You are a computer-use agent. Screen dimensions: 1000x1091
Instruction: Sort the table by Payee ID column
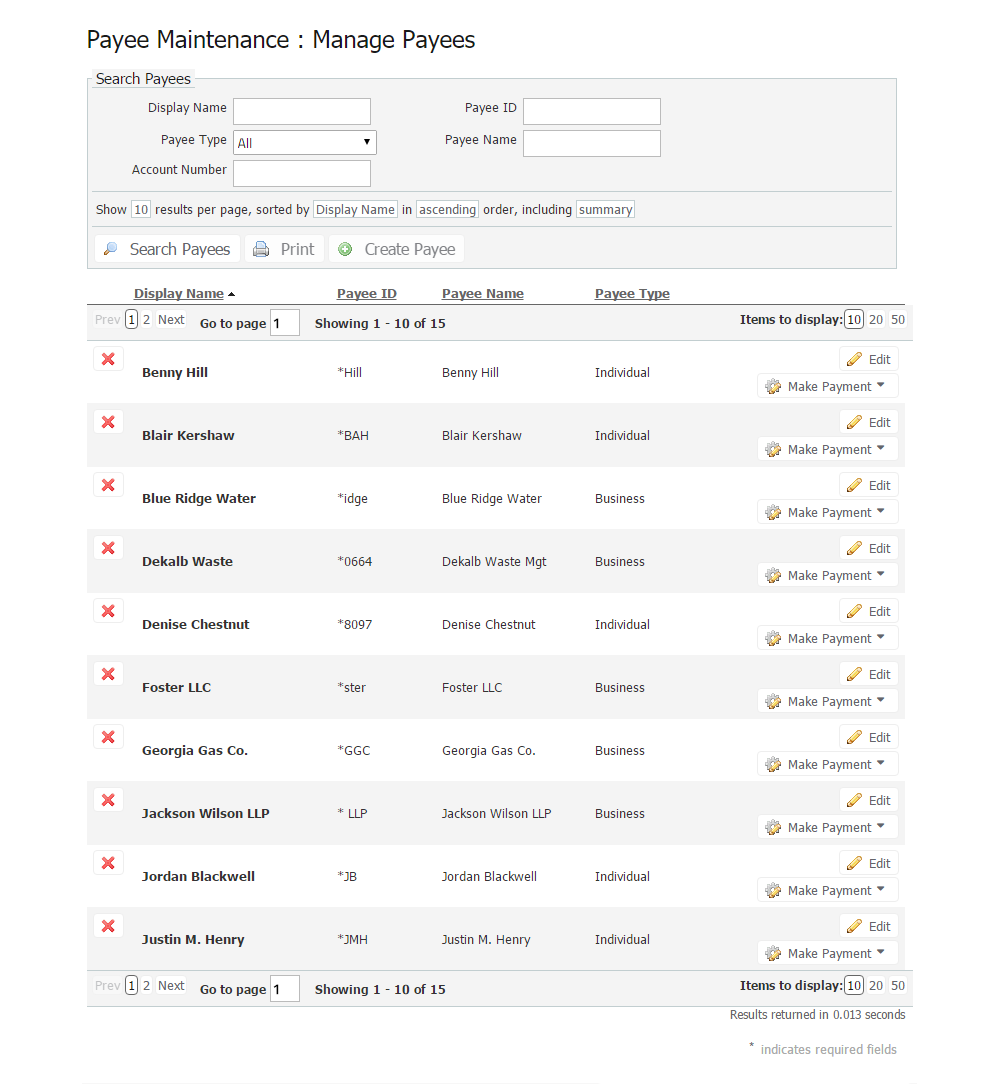point(366,294)
